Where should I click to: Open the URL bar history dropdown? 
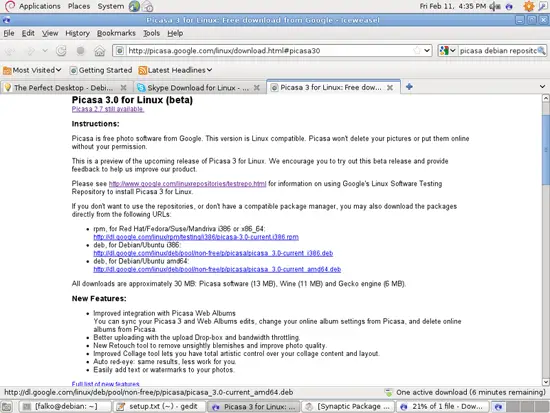[x=427, y=51]
